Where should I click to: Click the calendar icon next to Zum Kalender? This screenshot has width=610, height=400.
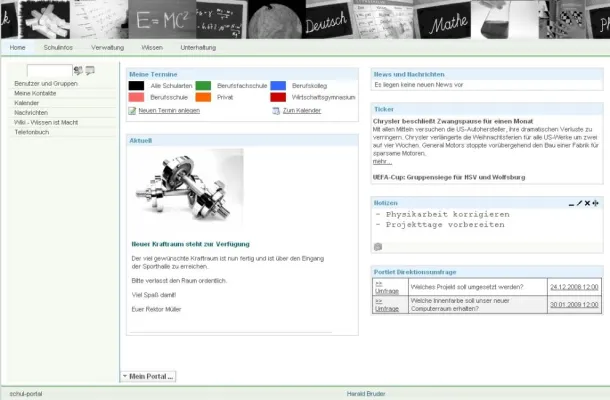(x=276, y=111)
